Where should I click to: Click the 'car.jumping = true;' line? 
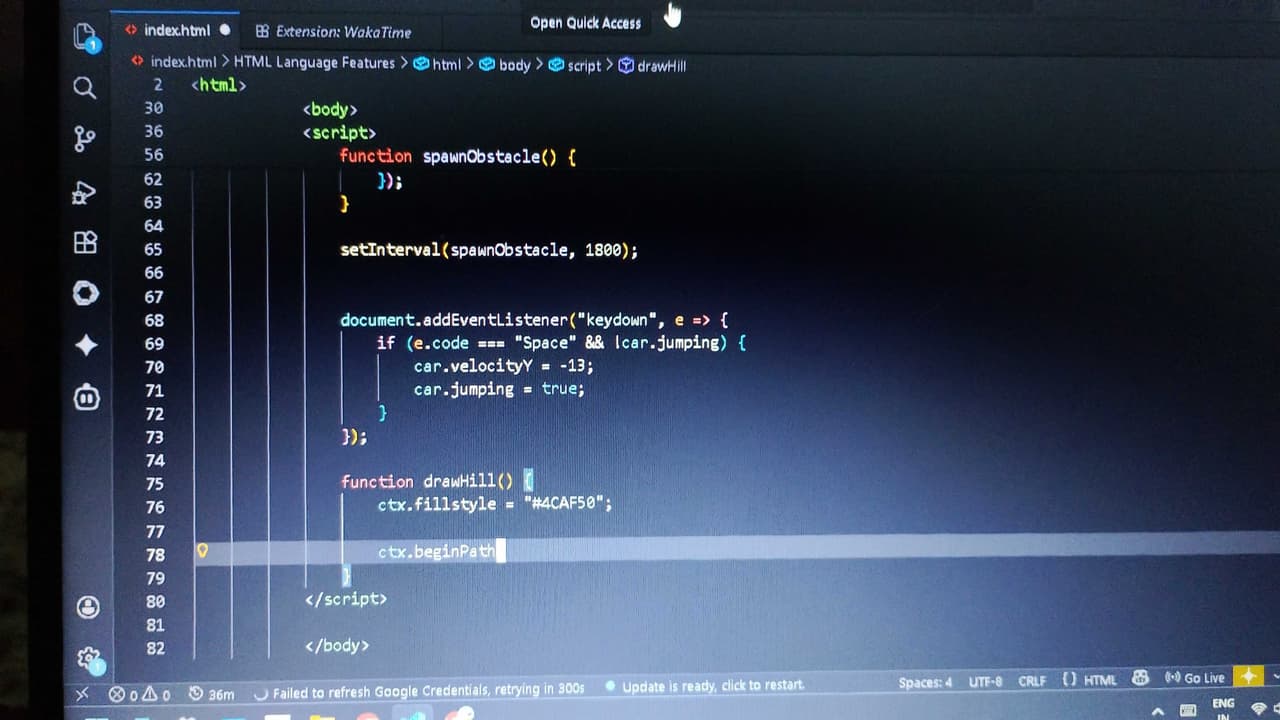pyautogui.click(x=499, y=389)
